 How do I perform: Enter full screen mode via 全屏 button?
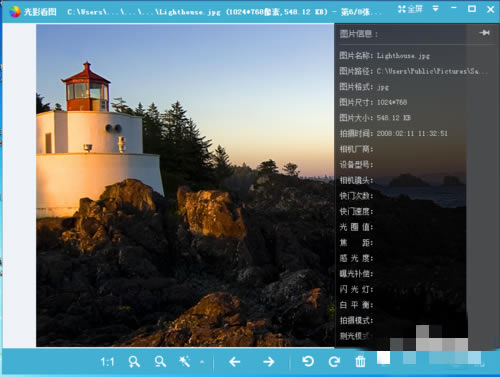pos(410,9)
